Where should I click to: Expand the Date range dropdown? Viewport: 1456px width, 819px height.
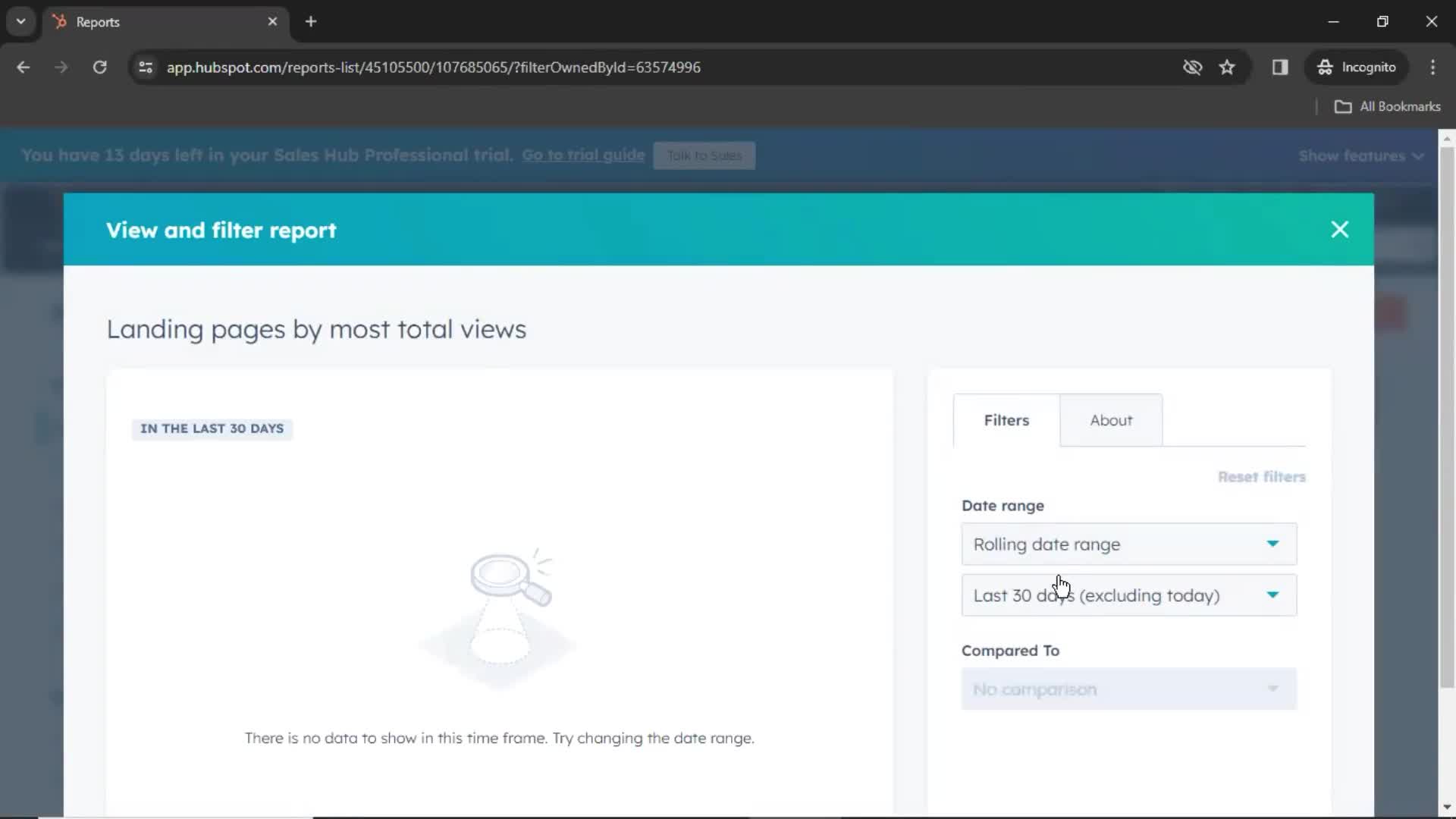point(1128,544)
